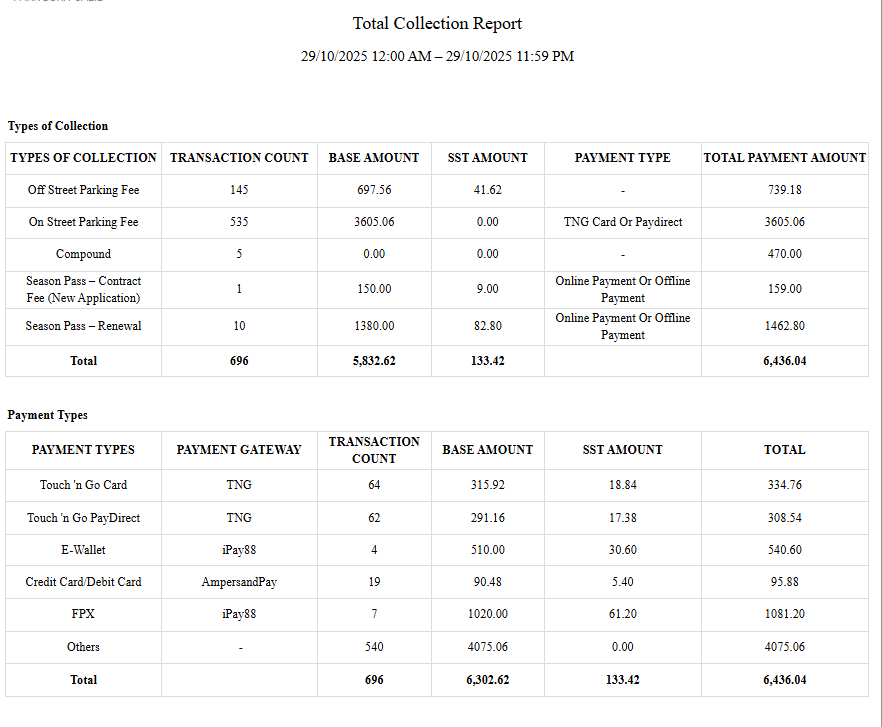The width and height of the screenshot is (882, 727).
Task: Select the TOTAL PAYMENT AMOUNT column header
Action: 784,158
